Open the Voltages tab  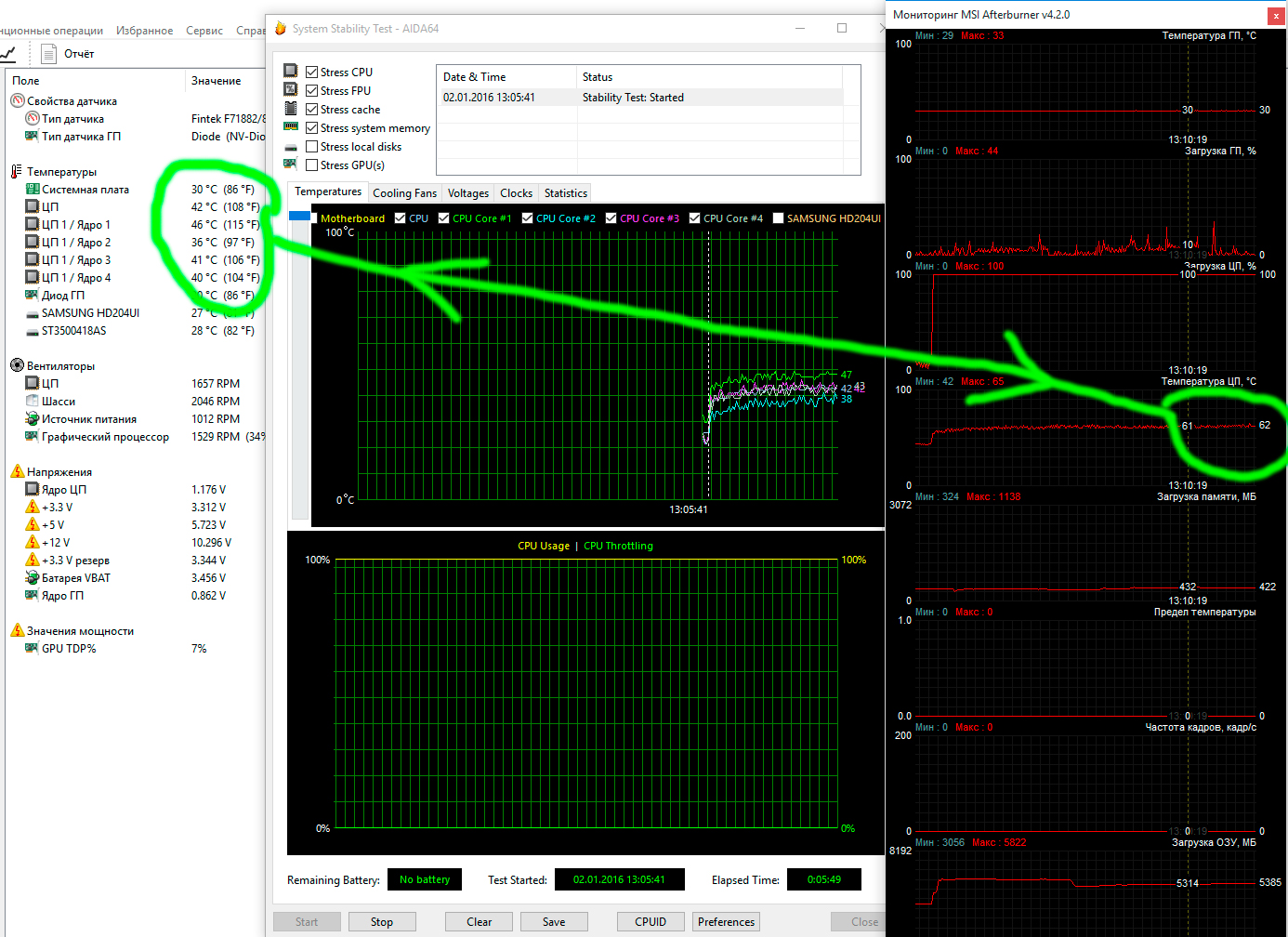pos(468,193)
